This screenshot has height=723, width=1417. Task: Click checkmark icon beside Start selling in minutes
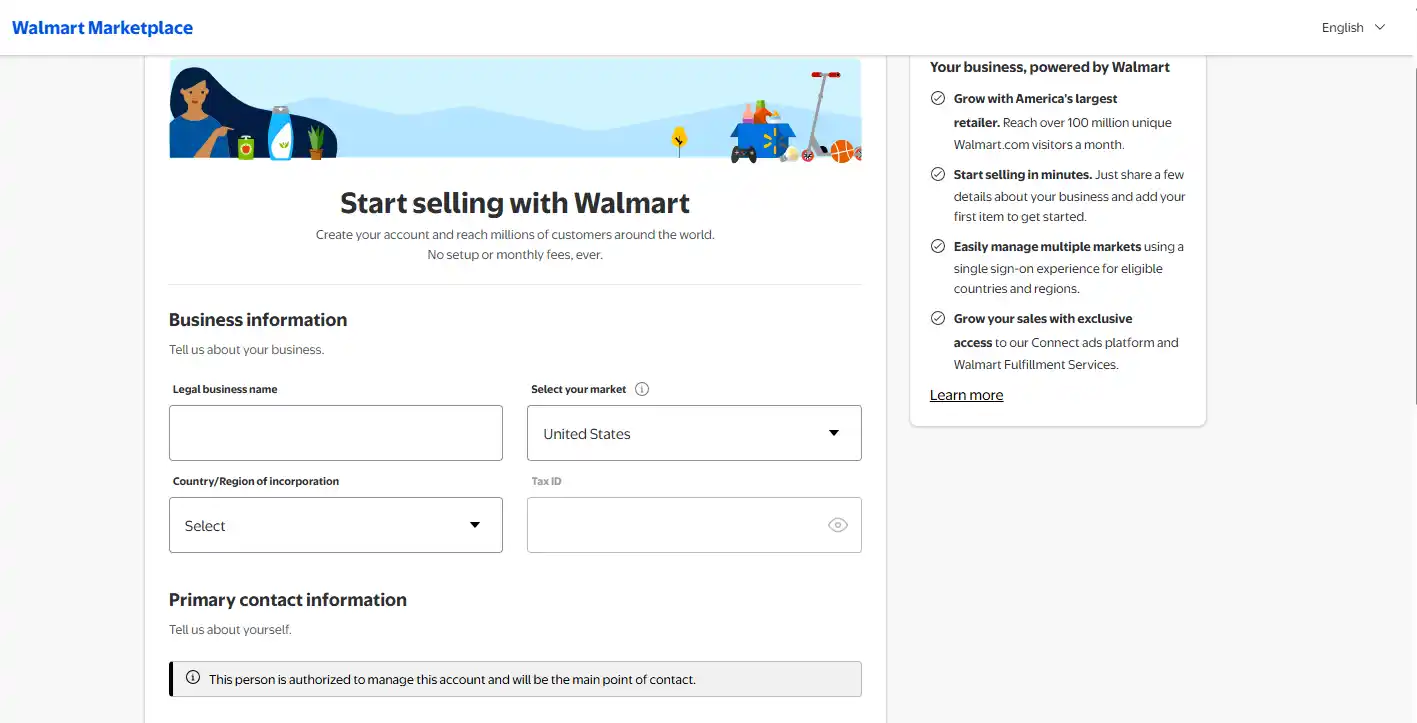[938, 174]
